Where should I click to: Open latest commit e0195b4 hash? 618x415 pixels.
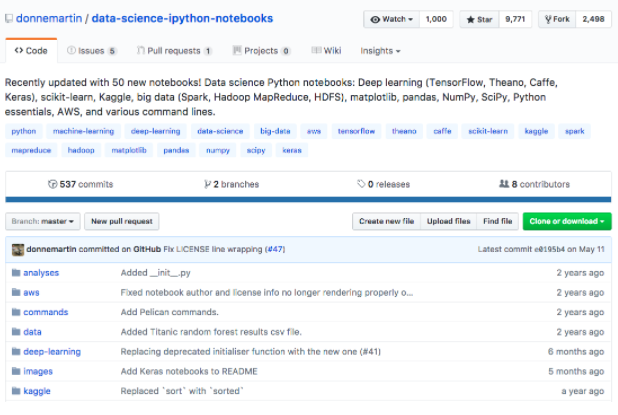pos(549,249)
